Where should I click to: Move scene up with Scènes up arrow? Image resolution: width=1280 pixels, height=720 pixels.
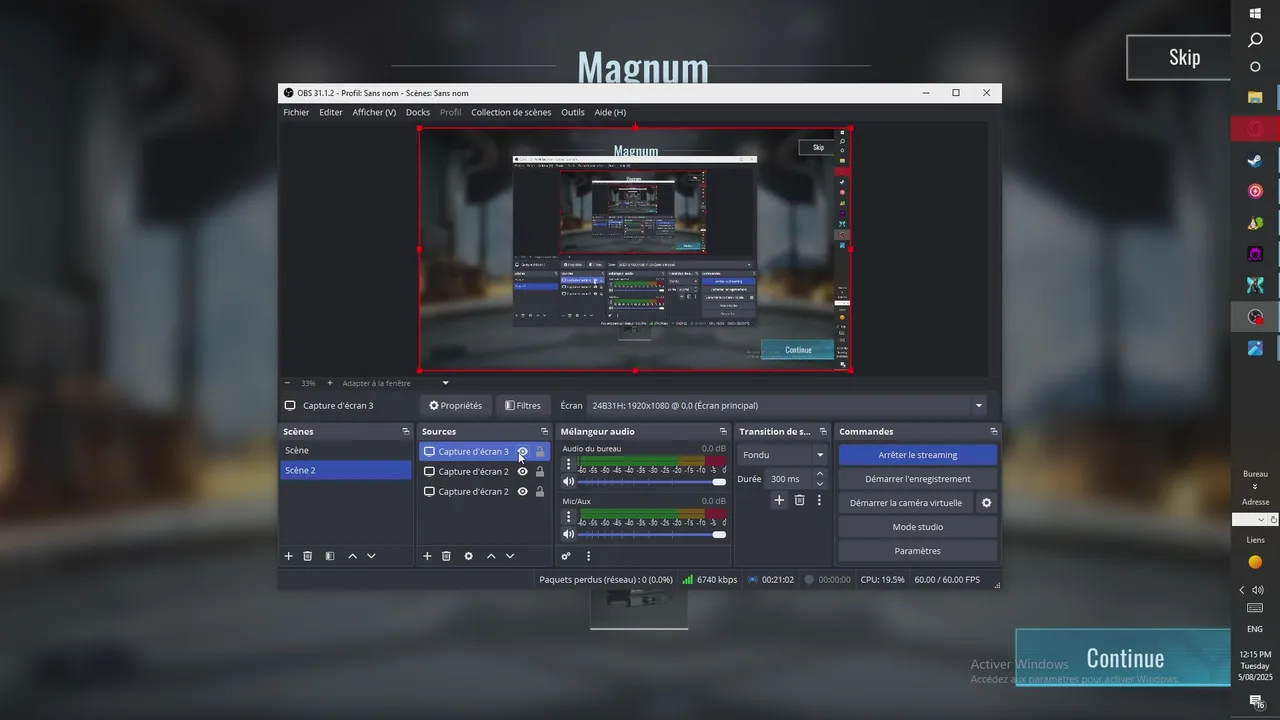click(352, 556)
